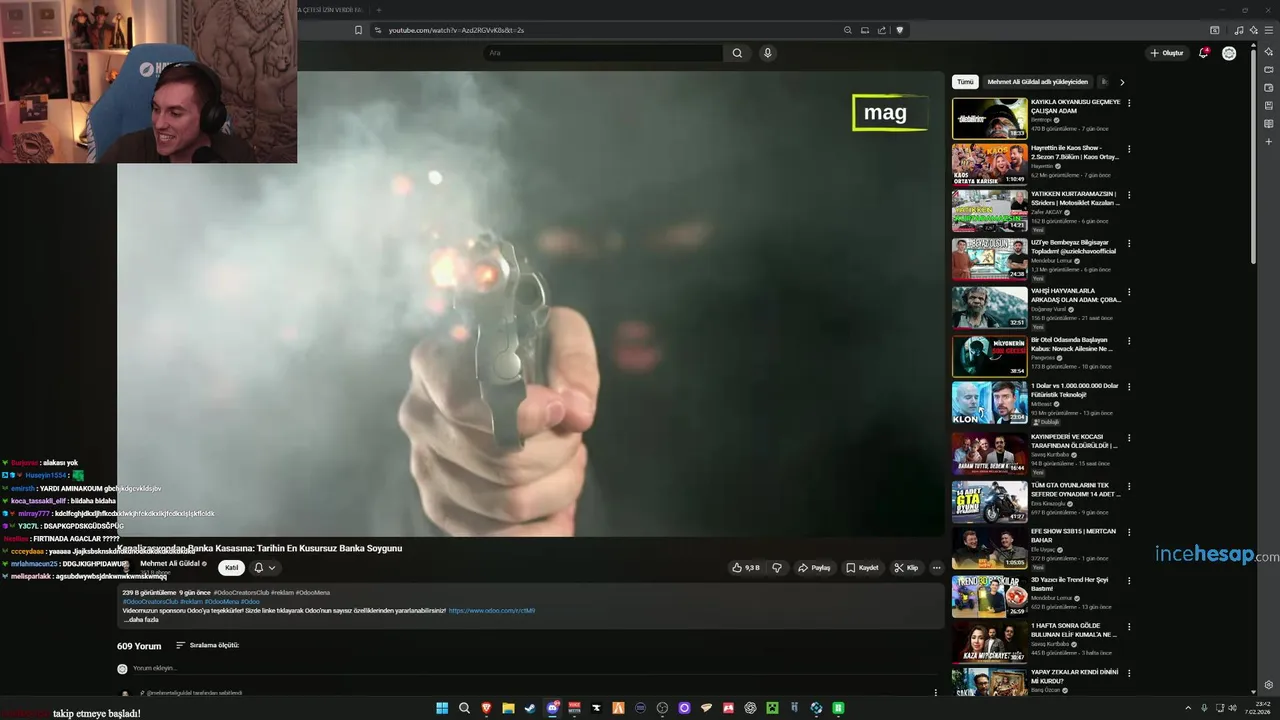Open notification bell dropdown next to Katıl
This screenshot has width=1280, height=720.
tap(264, 567)
